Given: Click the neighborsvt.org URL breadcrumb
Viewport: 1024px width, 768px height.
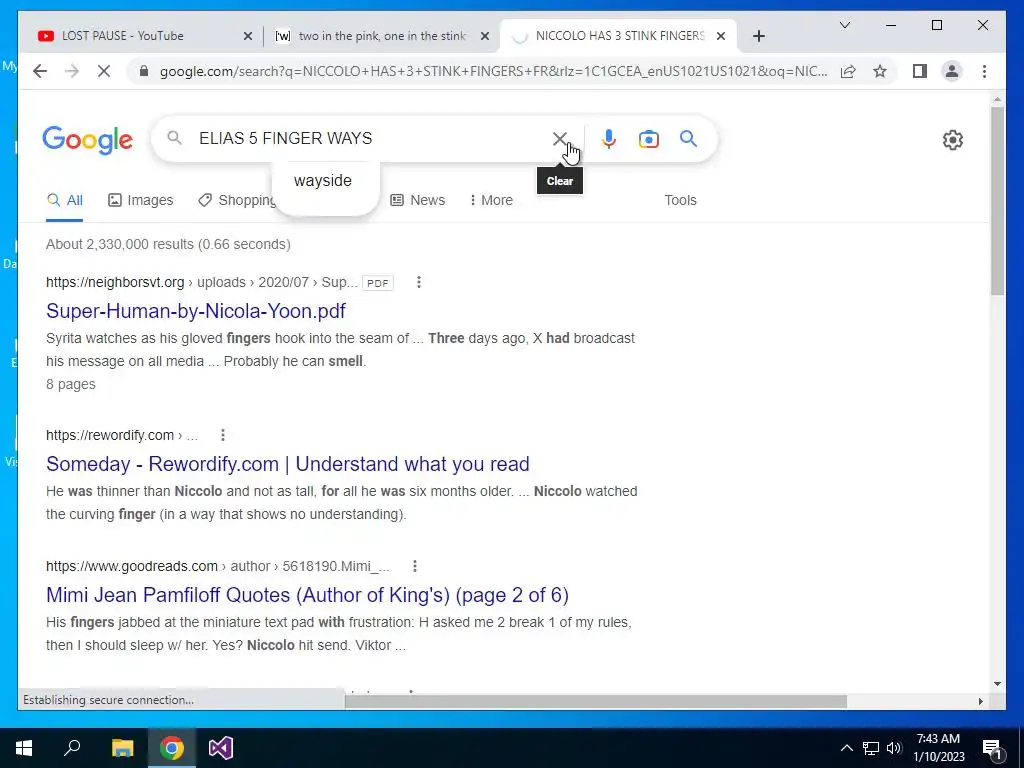Looking at the screenshot, I should click(x=201, y=282).
